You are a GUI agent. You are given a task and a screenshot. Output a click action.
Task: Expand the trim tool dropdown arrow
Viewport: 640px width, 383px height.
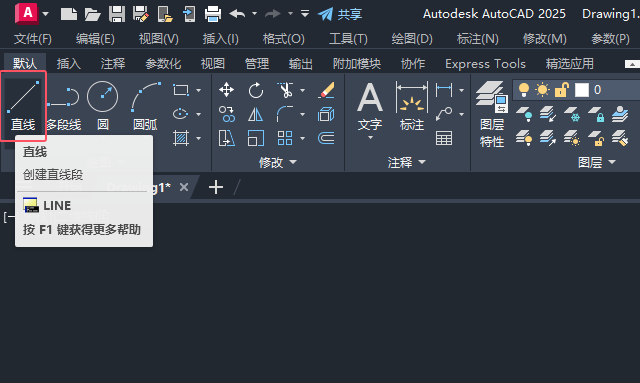pyautogui.click(x=302, y=90)
